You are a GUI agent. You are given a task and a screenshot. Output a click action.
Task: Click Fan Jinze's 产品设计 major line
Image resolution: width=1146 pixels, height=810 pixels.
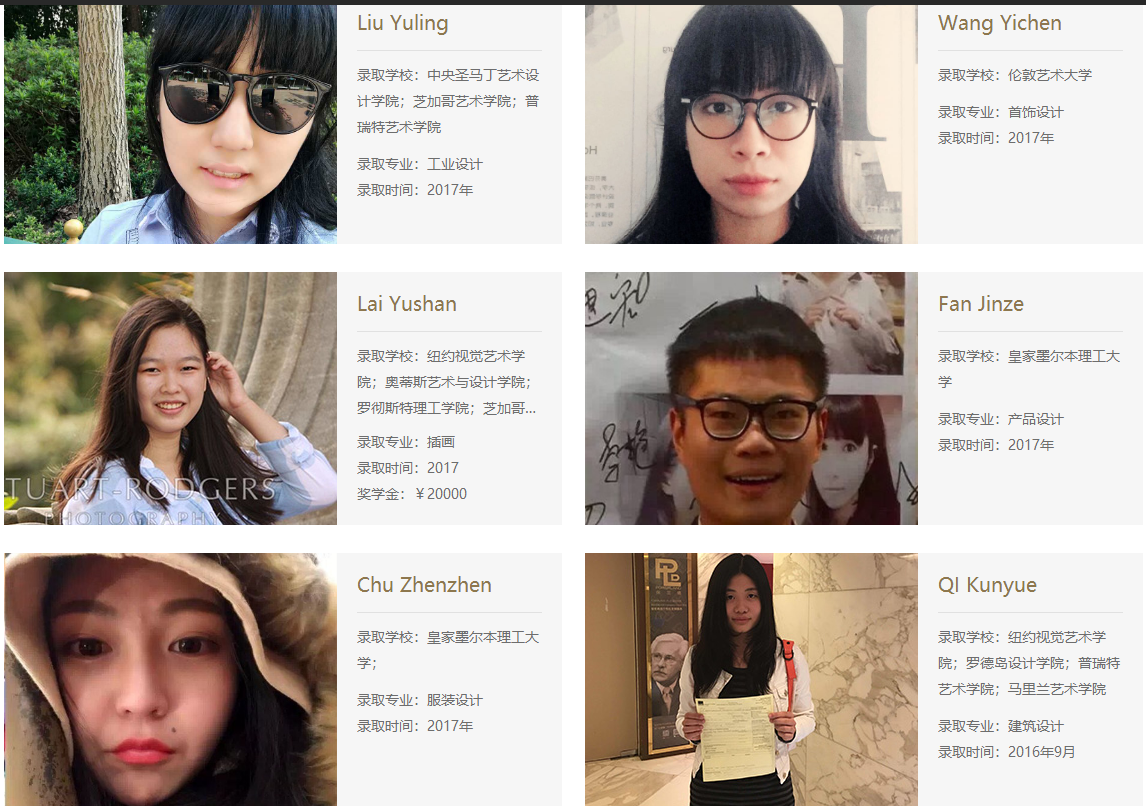(x=1001, y=420)
